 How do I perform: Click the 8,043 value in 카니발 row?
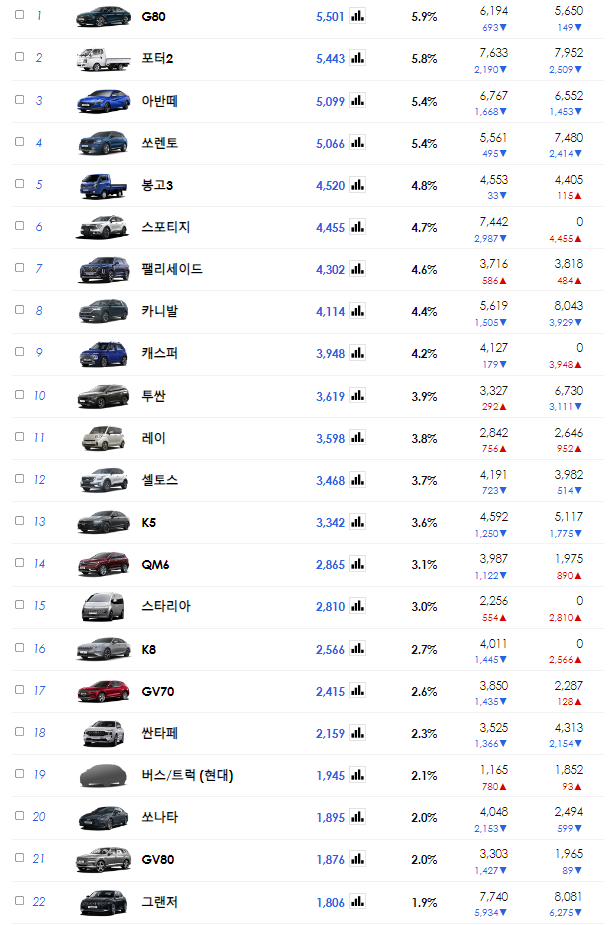pos(568,306)
